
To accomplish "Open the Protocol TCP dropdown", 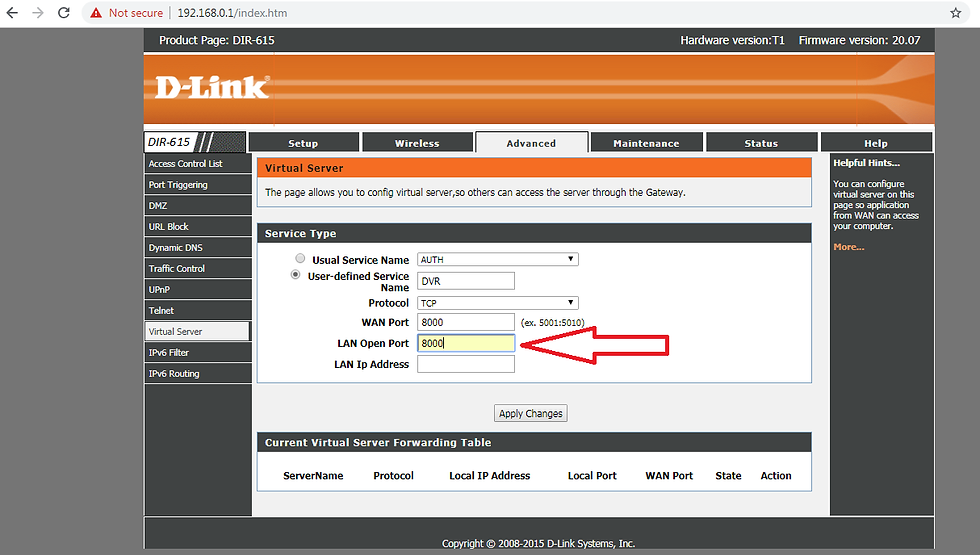I will [x=498, y=303].
